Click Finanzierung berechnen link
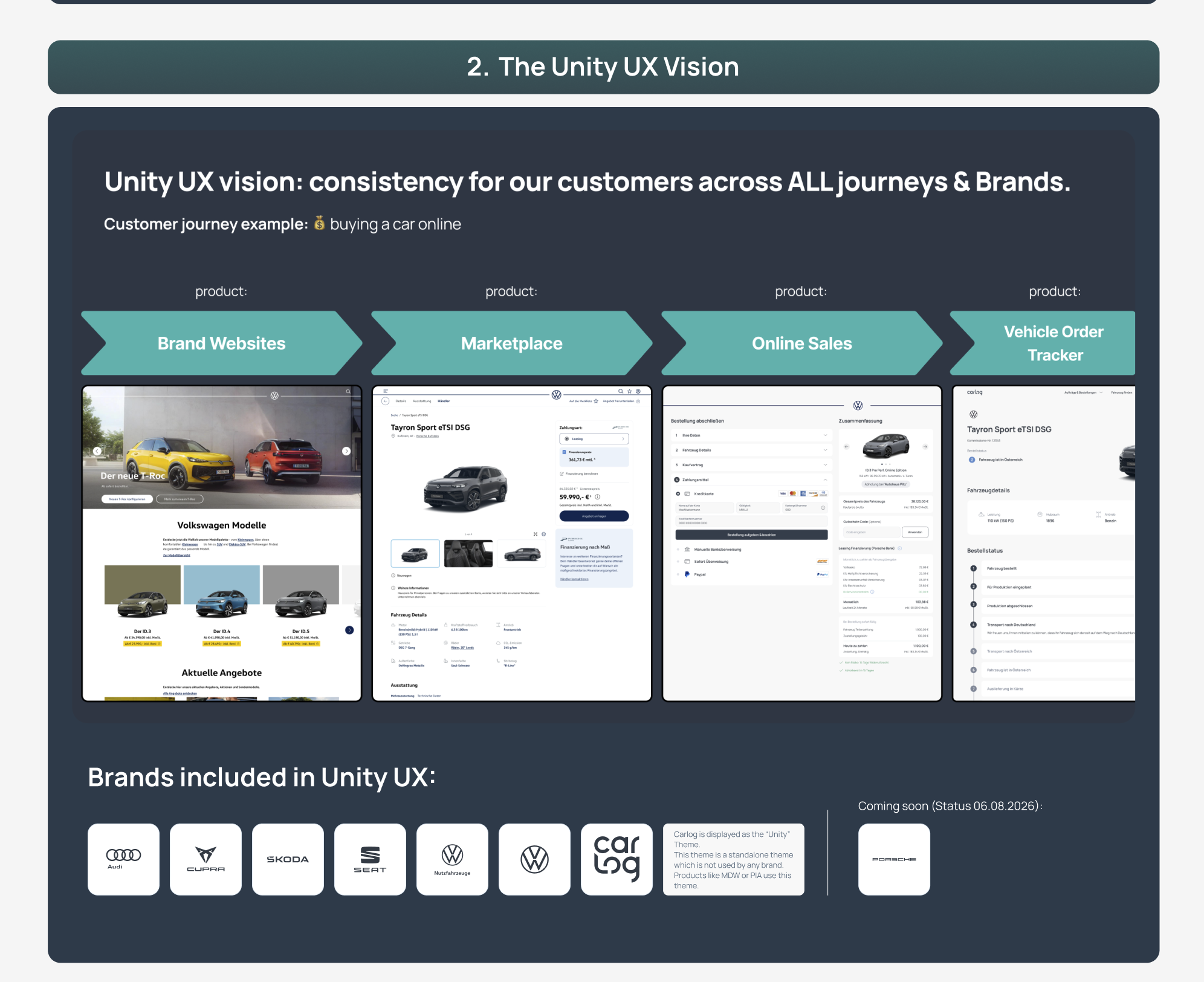 tap(579, 474)
